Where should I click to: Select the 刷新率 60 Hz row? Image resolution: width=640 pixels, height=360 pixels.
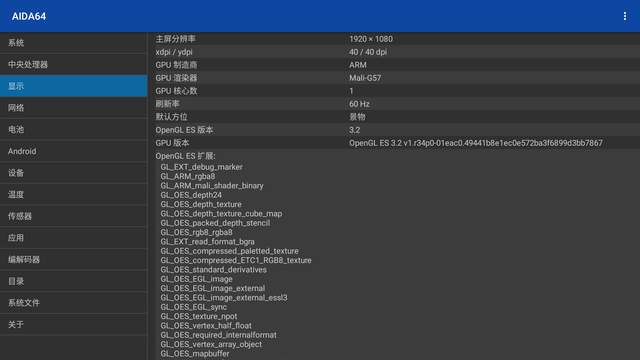pyautogui.click(x=394, y=104)
